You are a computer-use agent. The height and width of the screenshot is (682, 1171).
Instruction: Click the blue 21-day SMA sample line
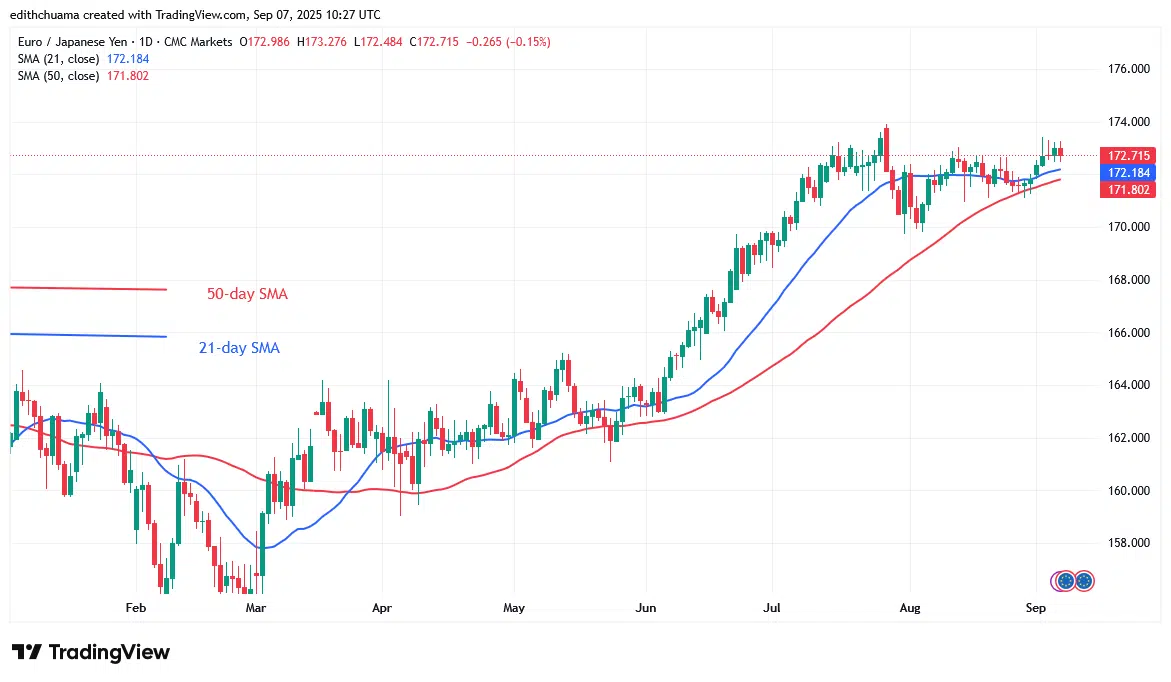click(x=88, y=335)
